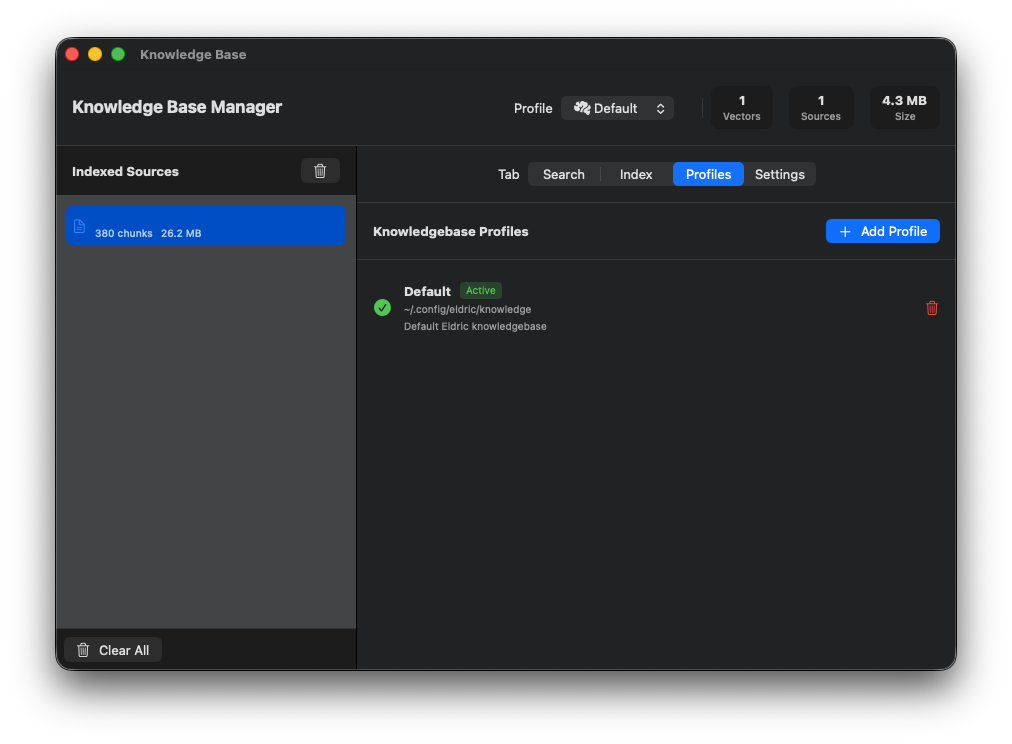
Task: Open the Index tab
Action: (636, 174)
